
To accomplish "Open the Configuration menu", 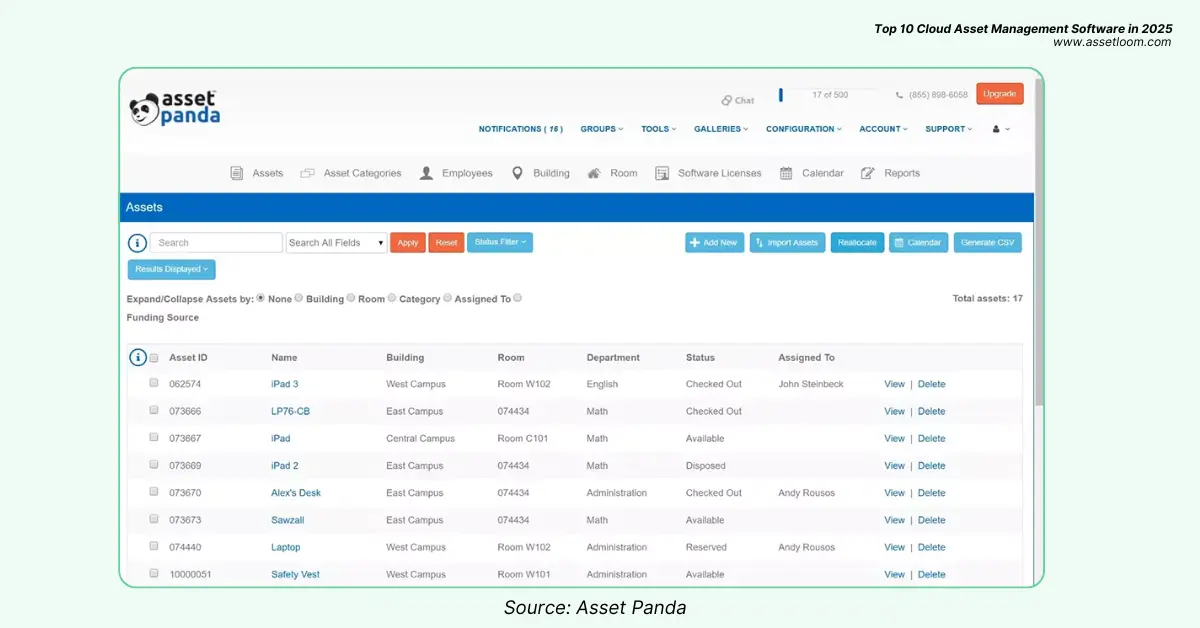I will click(802, 128).
